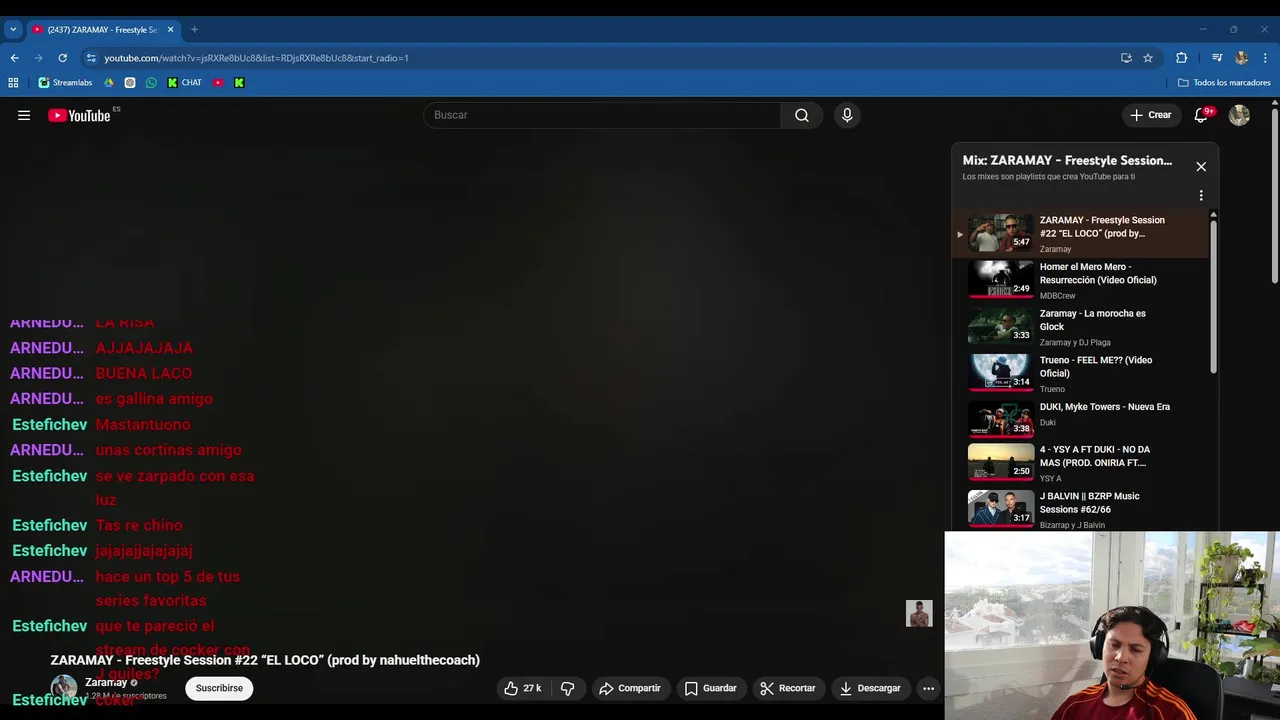The height and width of the screenshot is (720, 1280).
Task: Open the YouTube hamburger guide menu
Action: coord(24,115)
